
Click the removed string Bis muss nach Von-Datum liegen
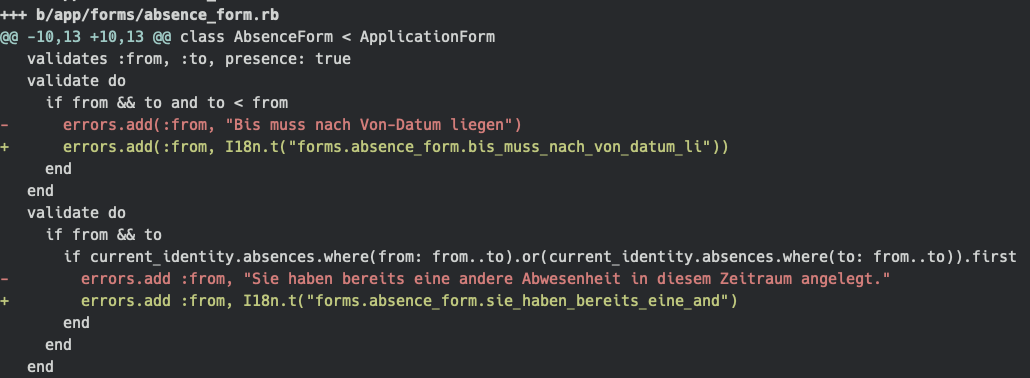coord(369,125)
